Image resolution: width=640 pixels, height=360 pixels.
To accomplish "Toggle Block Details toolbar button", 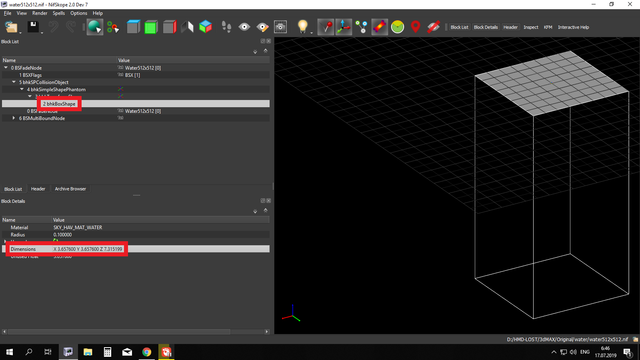I will [x=486, y=27].
